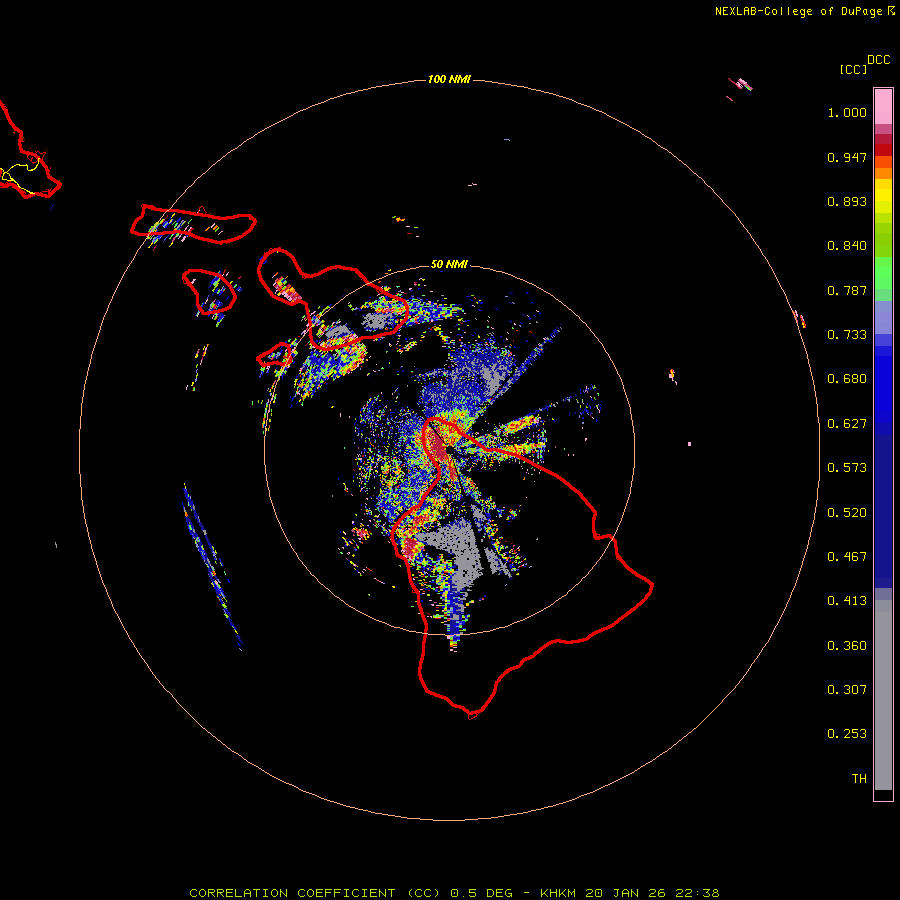Select the 0.840 scale value
900x900 pixels.
(x=847, y=246)
